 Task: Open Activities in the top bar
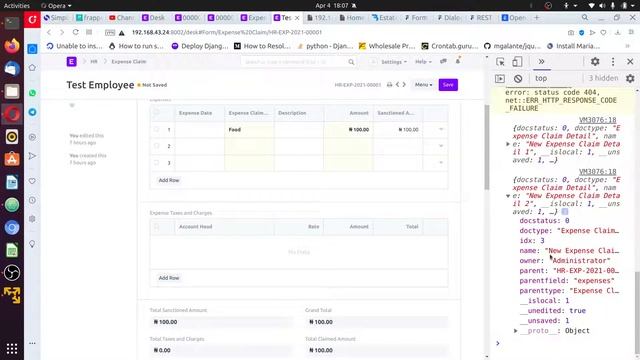(17, 6)
